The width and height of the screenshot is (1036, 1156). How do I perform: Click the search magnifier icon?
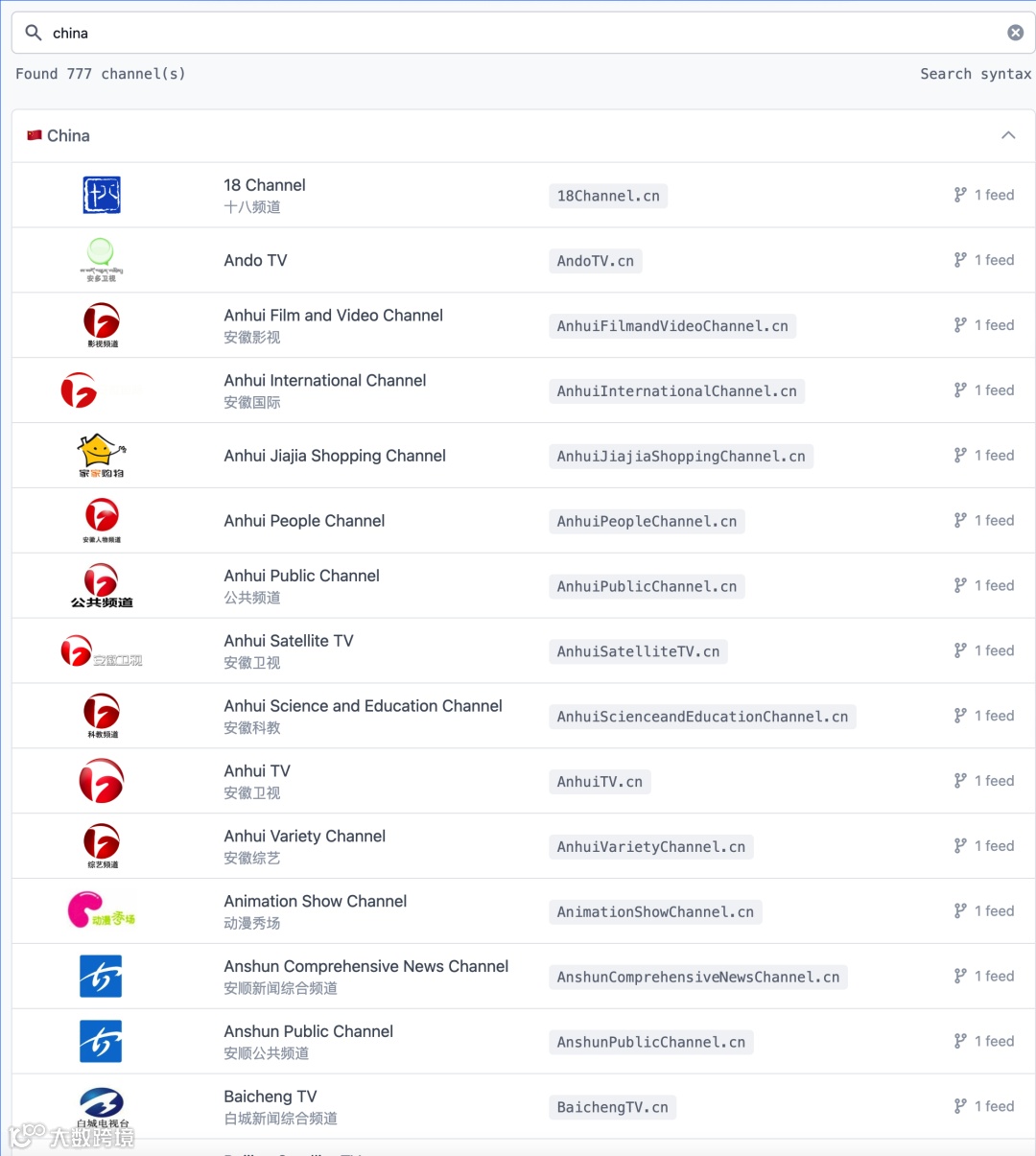pyautogui.click(x=34, y=33)
